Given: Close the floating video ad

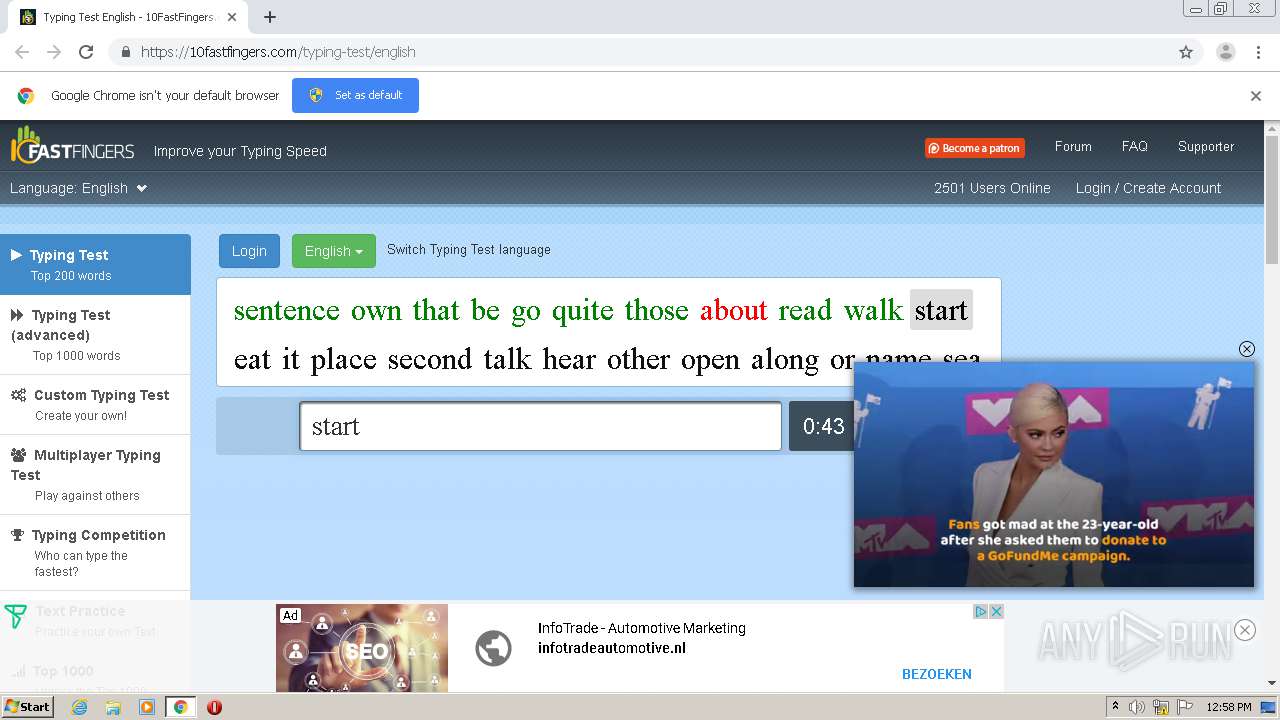Looking at the screenshot, I should [1246, 349].
